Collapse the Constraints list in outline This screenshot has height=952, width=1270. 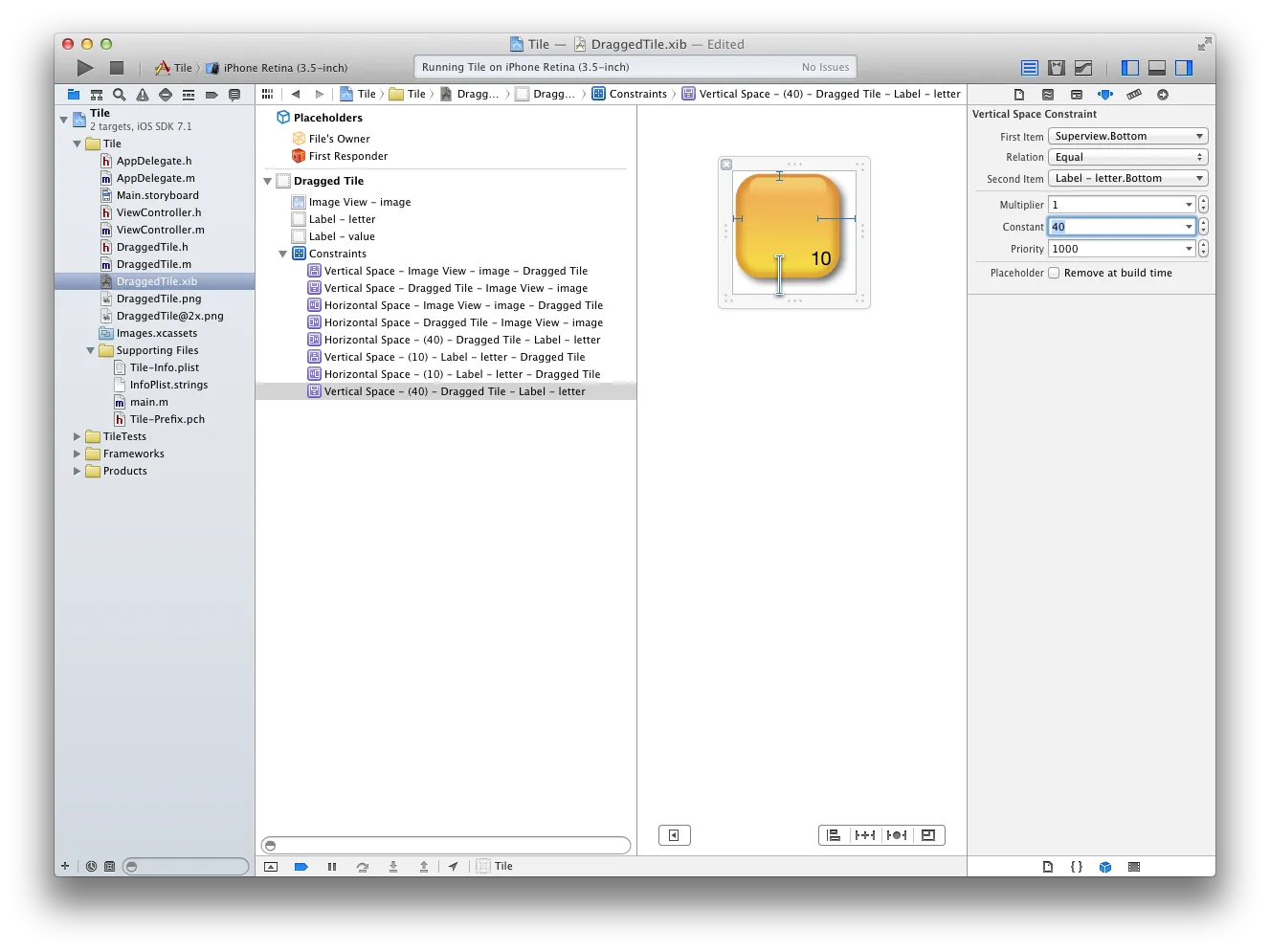pos(282,254)
